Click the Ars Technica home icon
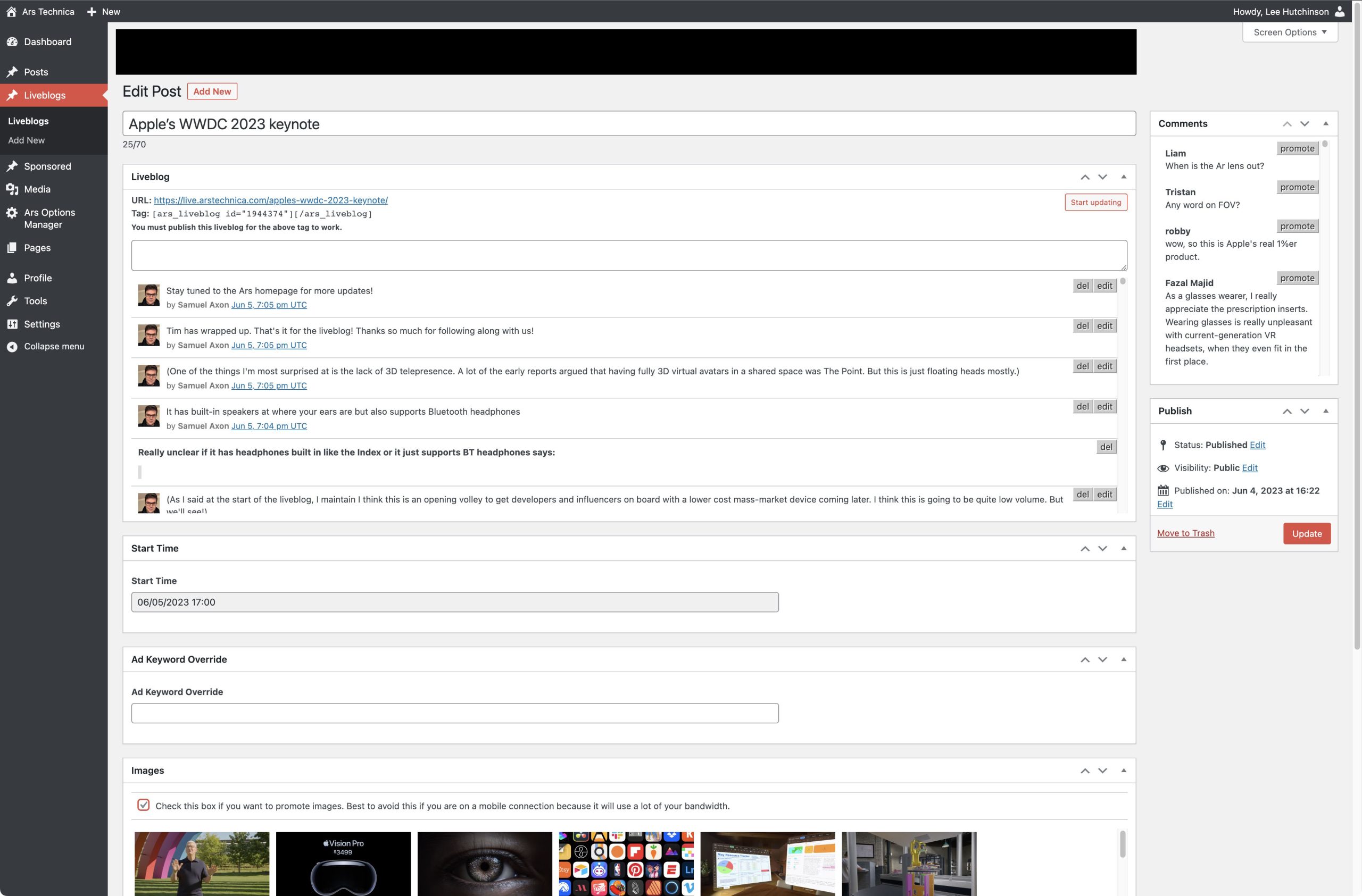The height and width of the screenshot is (896, 1362). tap(11, 12)
